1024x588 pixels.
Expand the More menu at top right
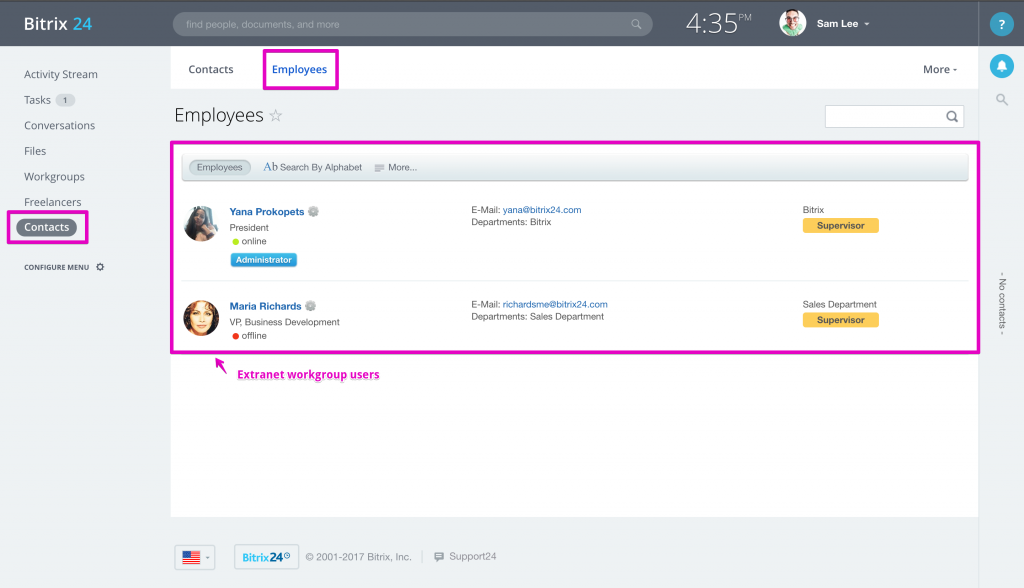click(x=940, y=69)
